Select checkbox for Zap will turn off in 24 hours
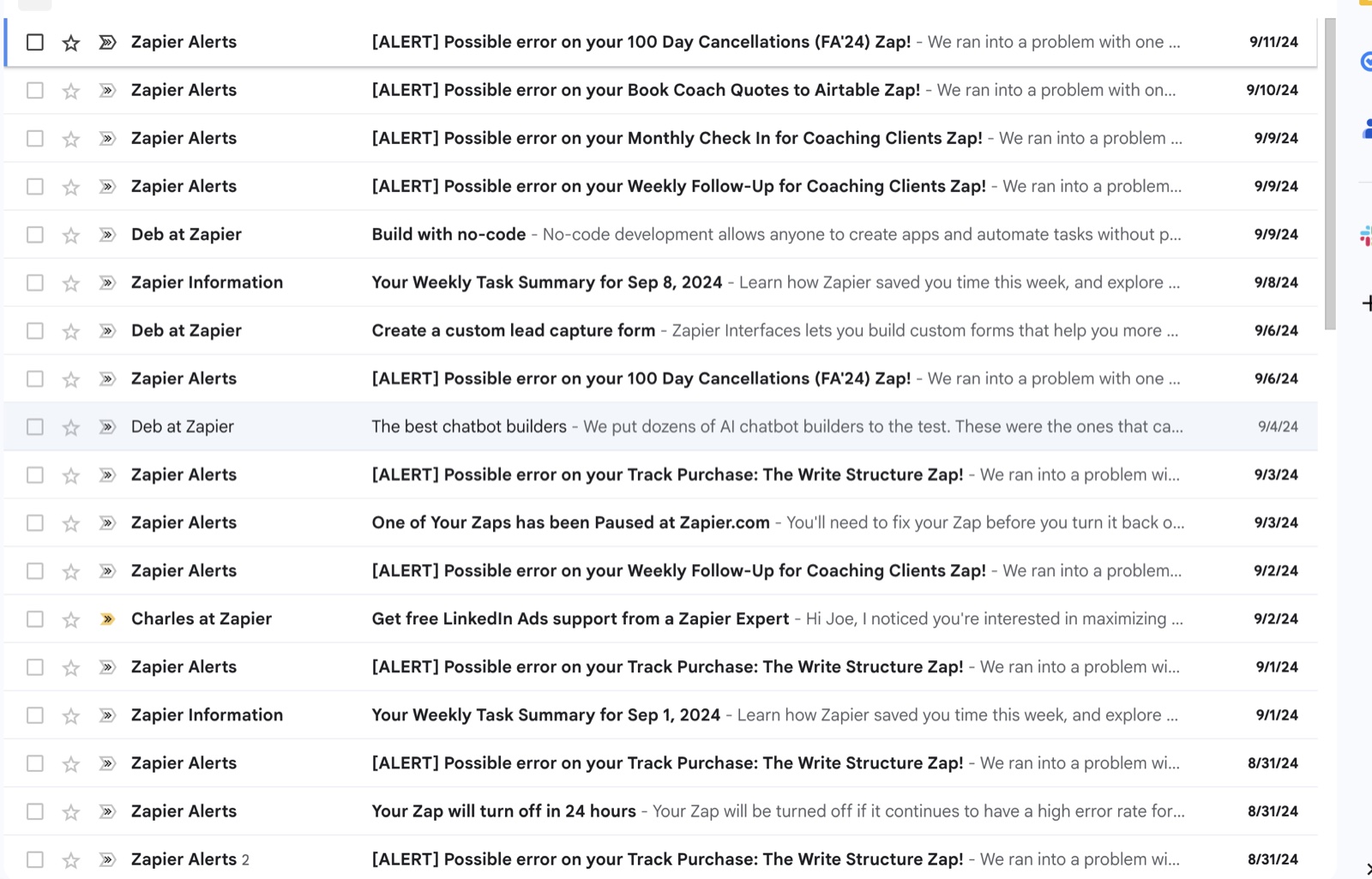This screenshot has height=879, width=1372. pyautogui.click(x=35, y=810)
